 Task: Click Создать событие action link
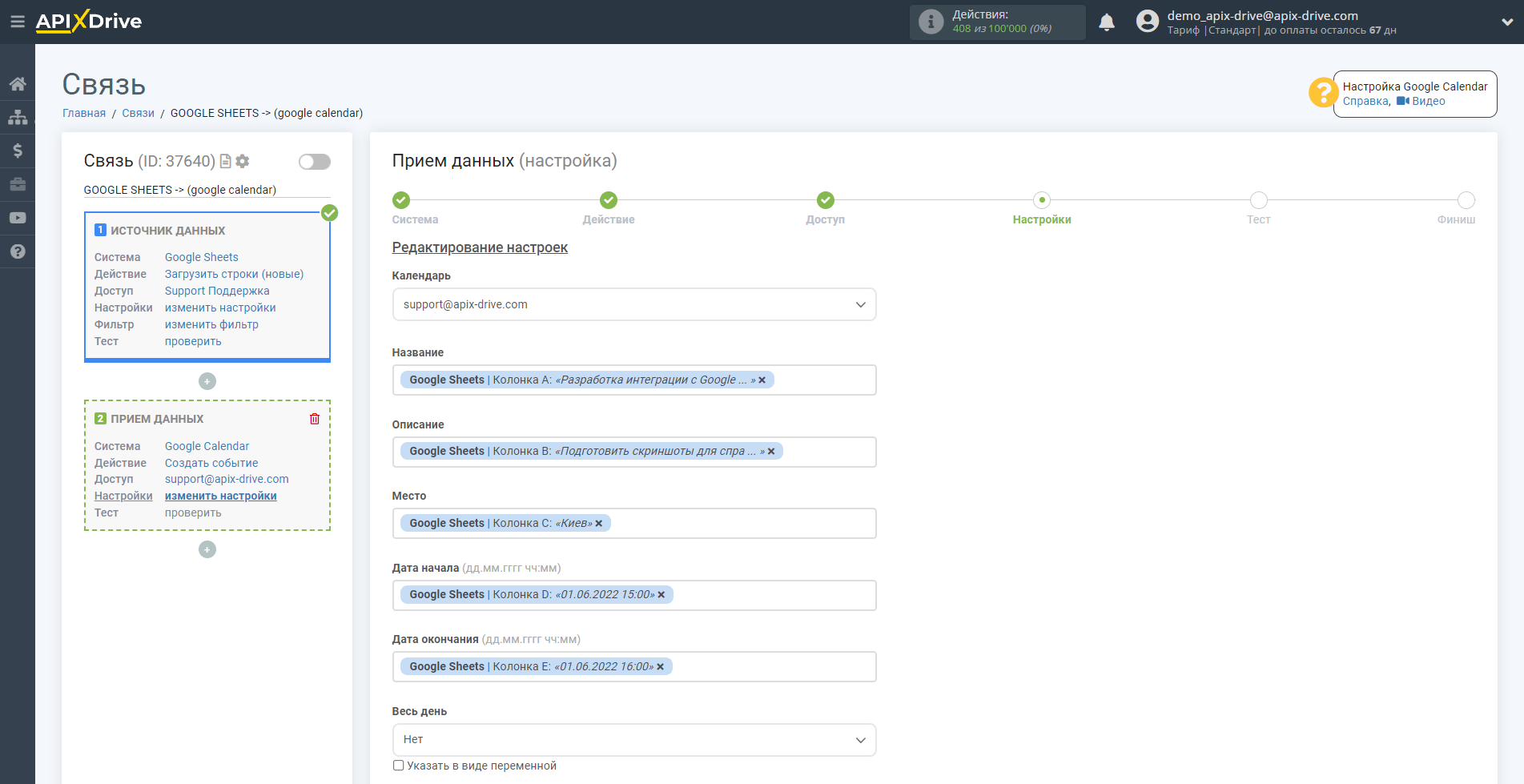coord(211,463)
